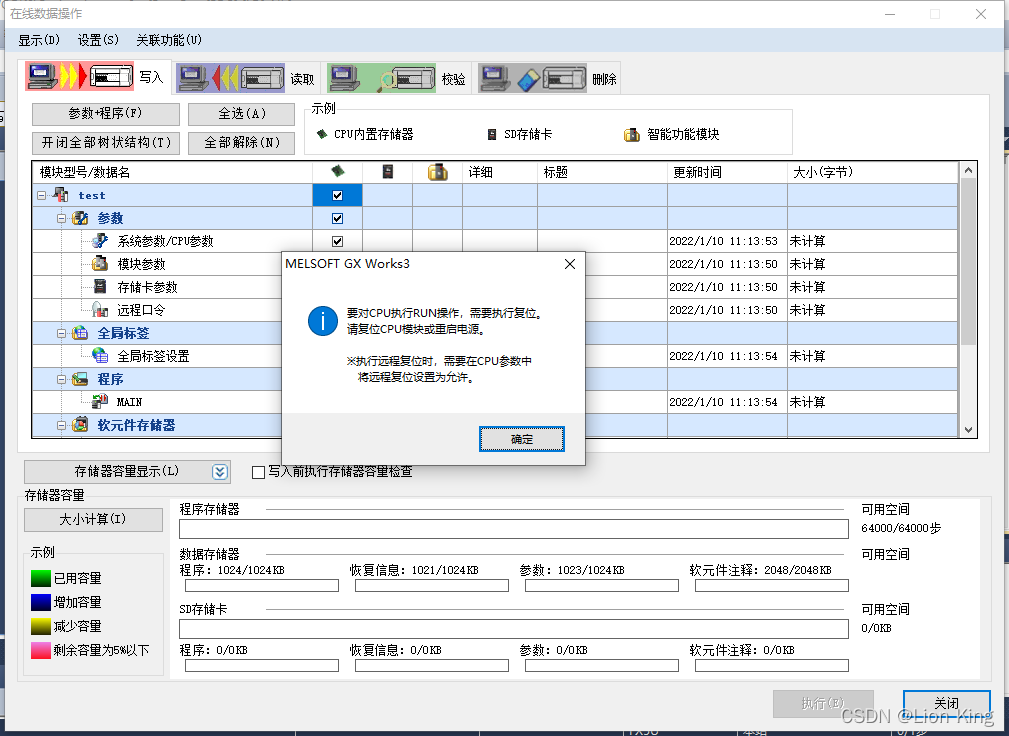Click the yellow 减少容量 swatch
The image size is (1009, 736).
[x=41, y=626]
